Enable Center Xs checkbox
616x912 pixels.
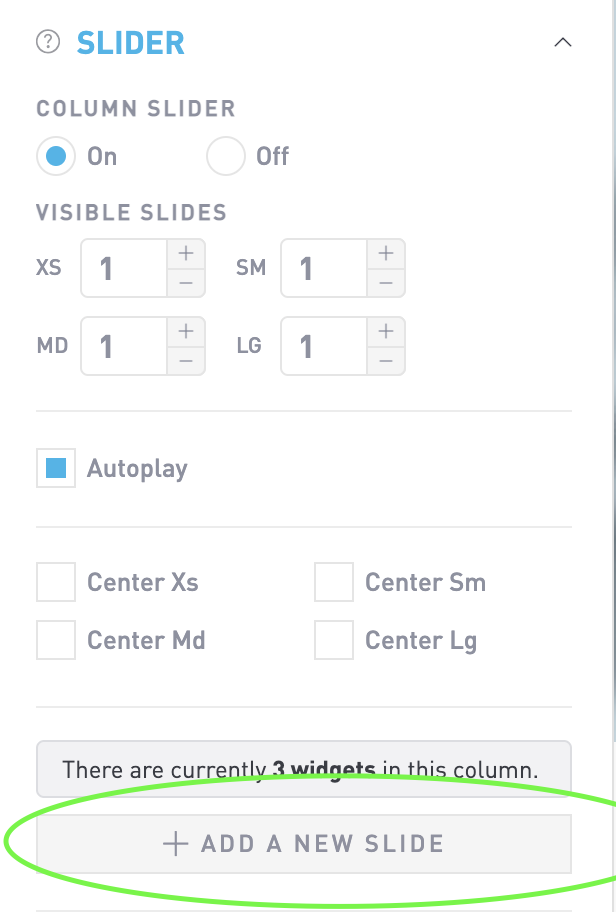coord(56,582)
